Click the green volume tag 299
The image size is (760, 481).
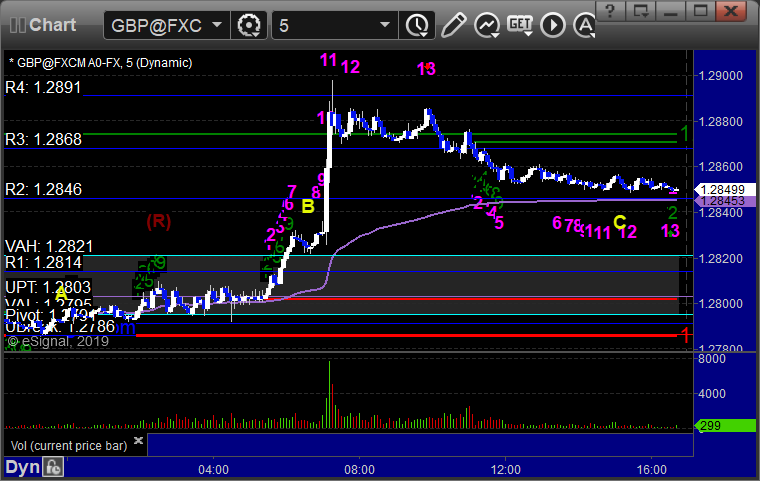[x=725, y=426]
